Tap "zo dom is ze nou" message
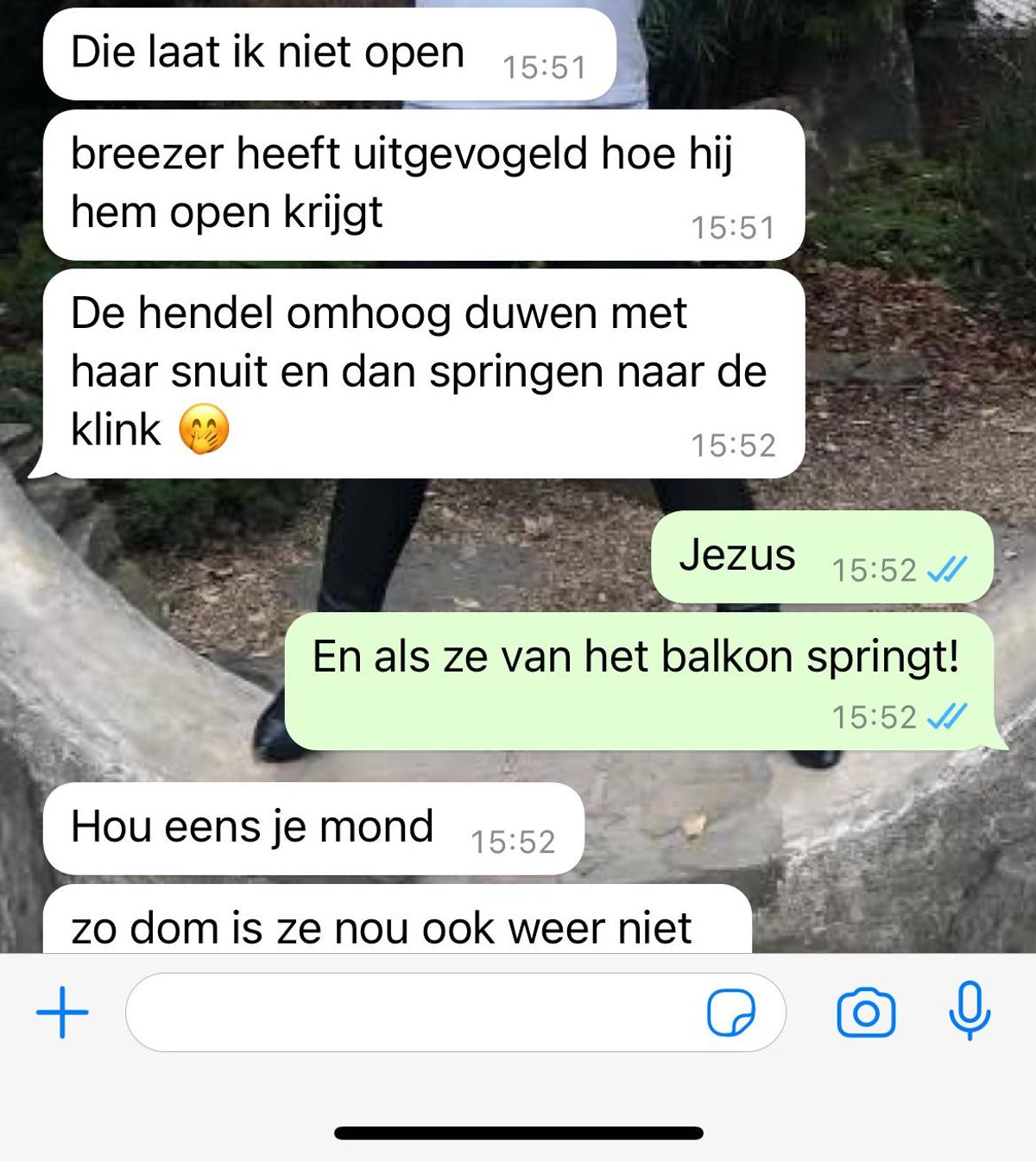 397,919
